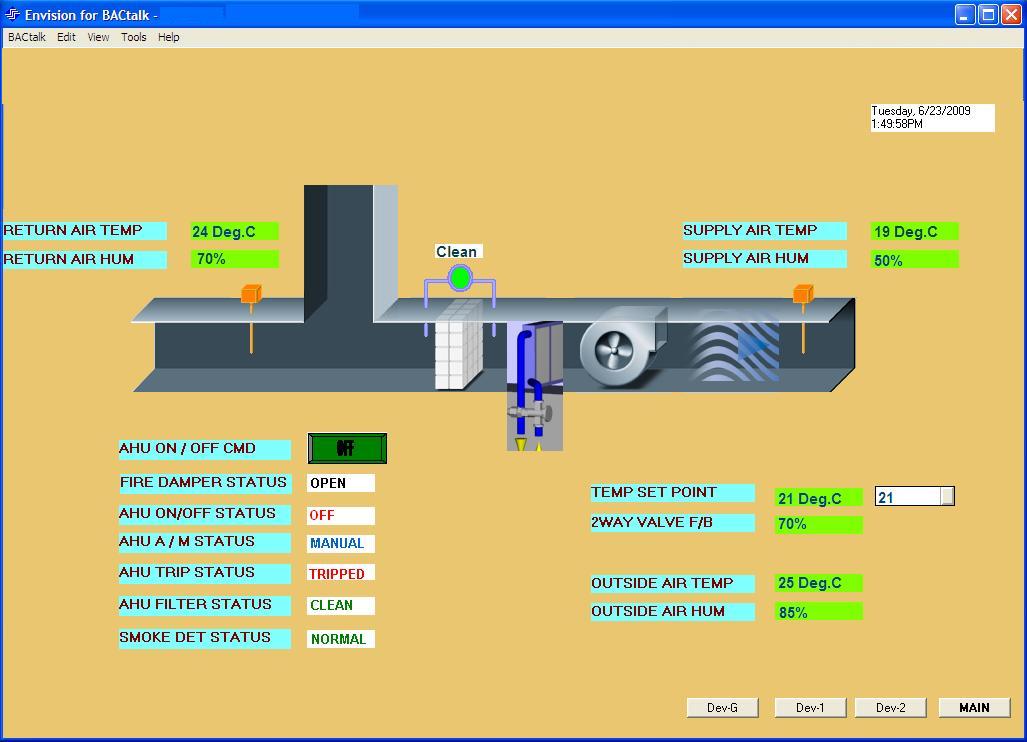Click the AHU ON/OFF STATUS label

pos(204,514)
